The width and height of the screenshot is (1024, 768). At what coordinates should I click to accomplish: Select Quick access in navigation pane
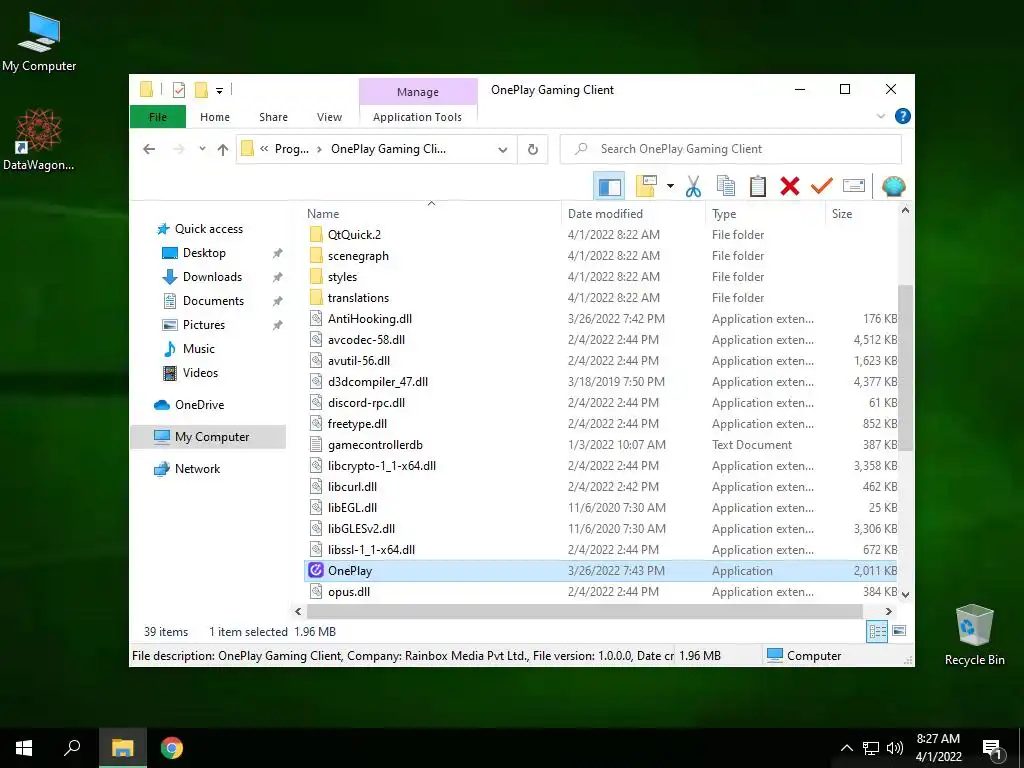200,229
